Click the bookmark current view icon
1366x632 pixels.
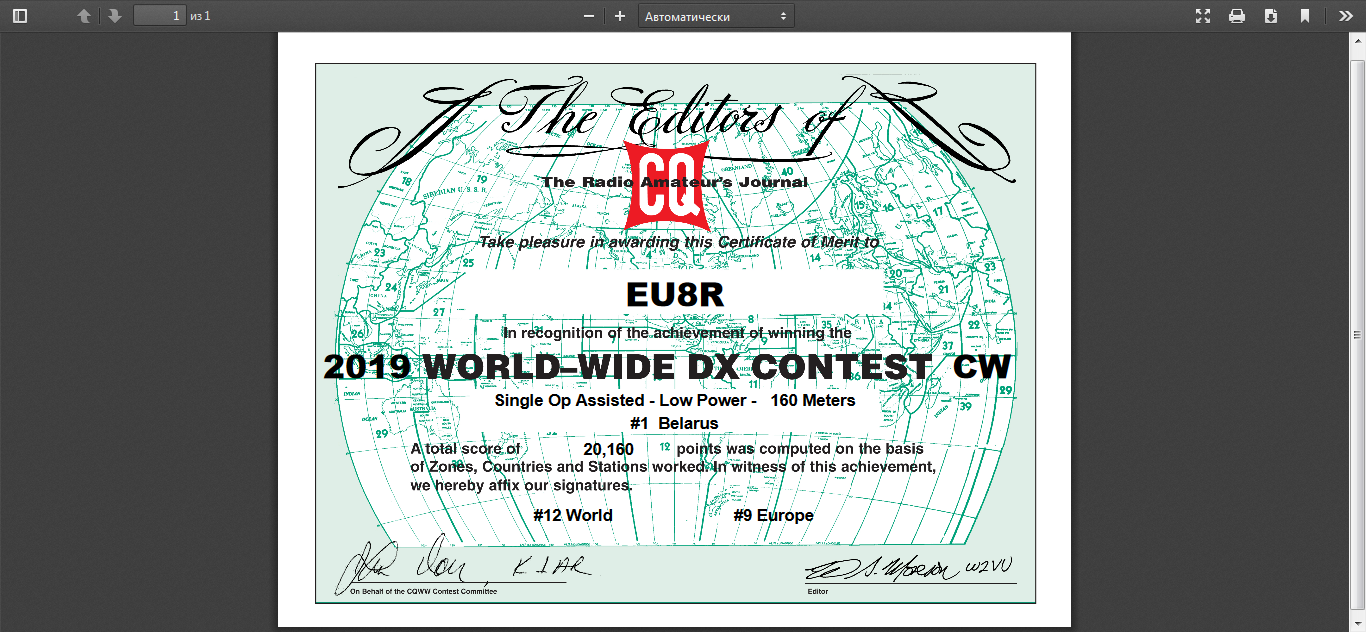1305,16
